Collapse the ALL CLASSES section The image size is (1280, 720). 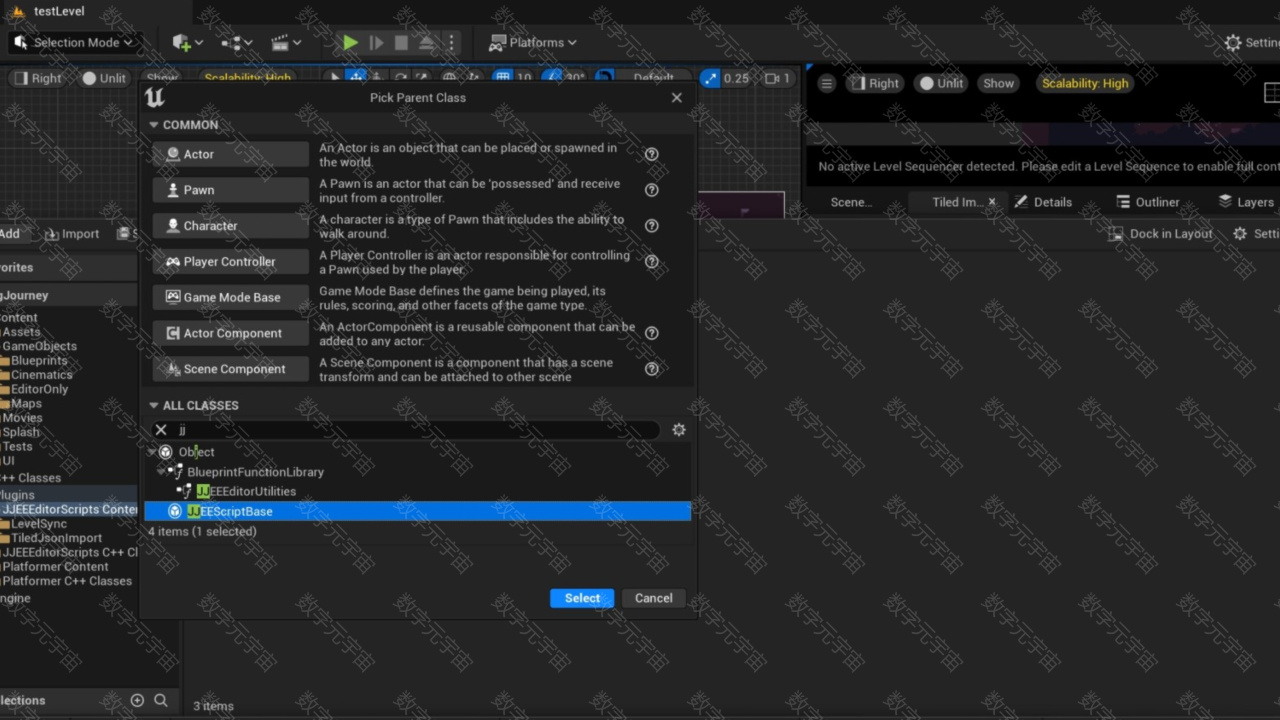coord(154,405)
